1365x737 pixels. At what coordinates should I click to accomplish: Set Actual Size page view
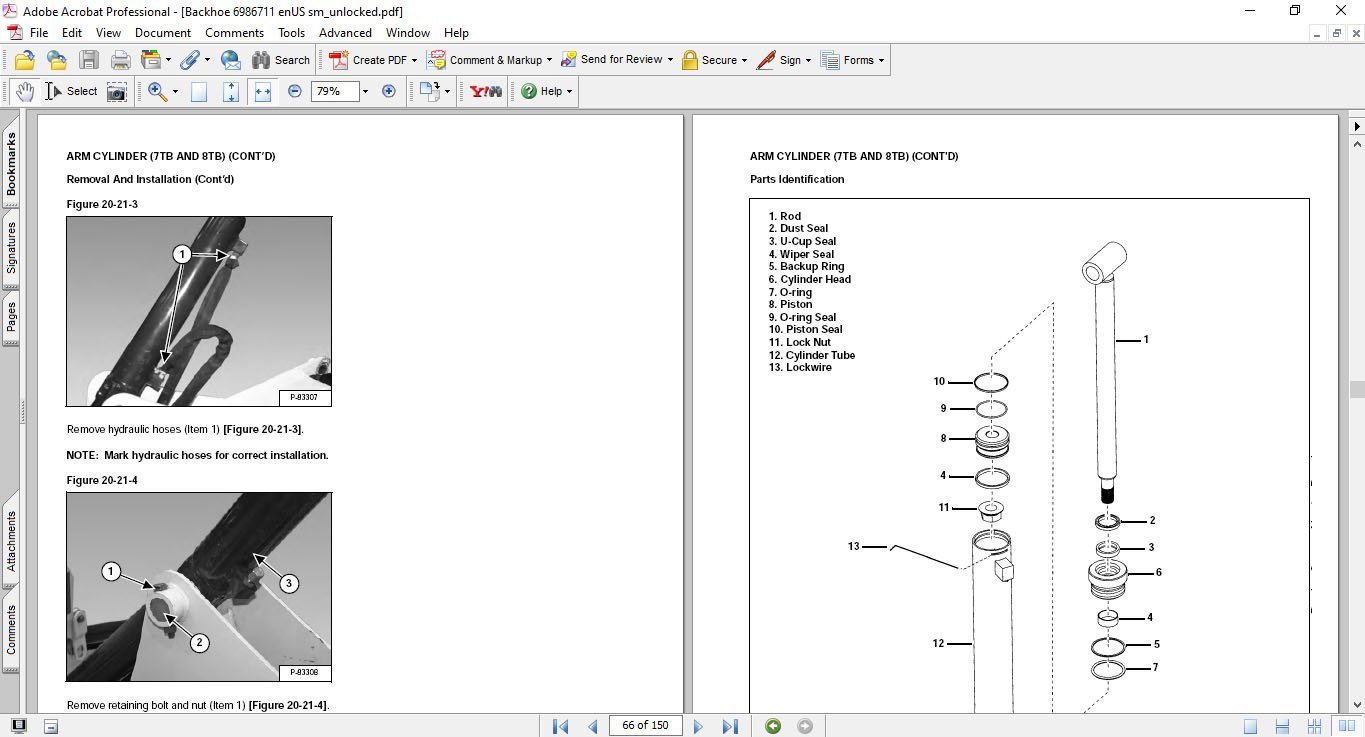(x=199, y=91)
